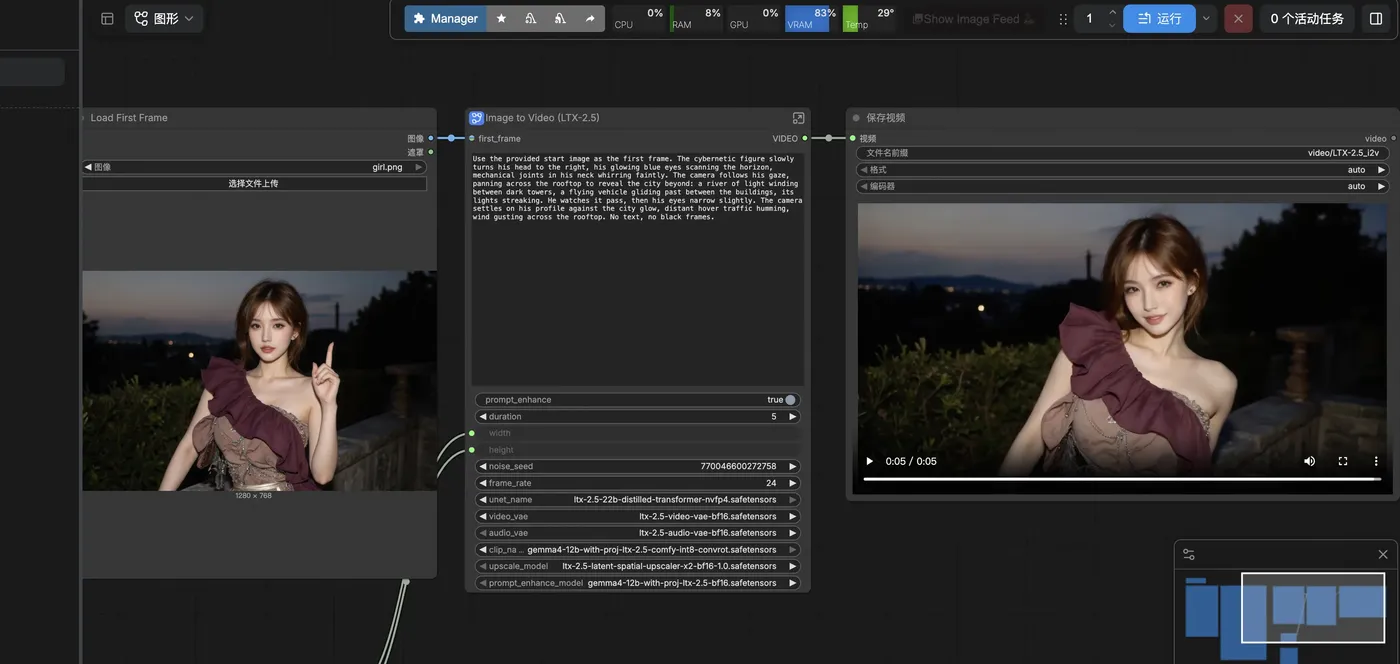This screenshot has width=1400, height=664.
Task: Decrease frame_rate with left arrow
Action: [x=483, y=483]
